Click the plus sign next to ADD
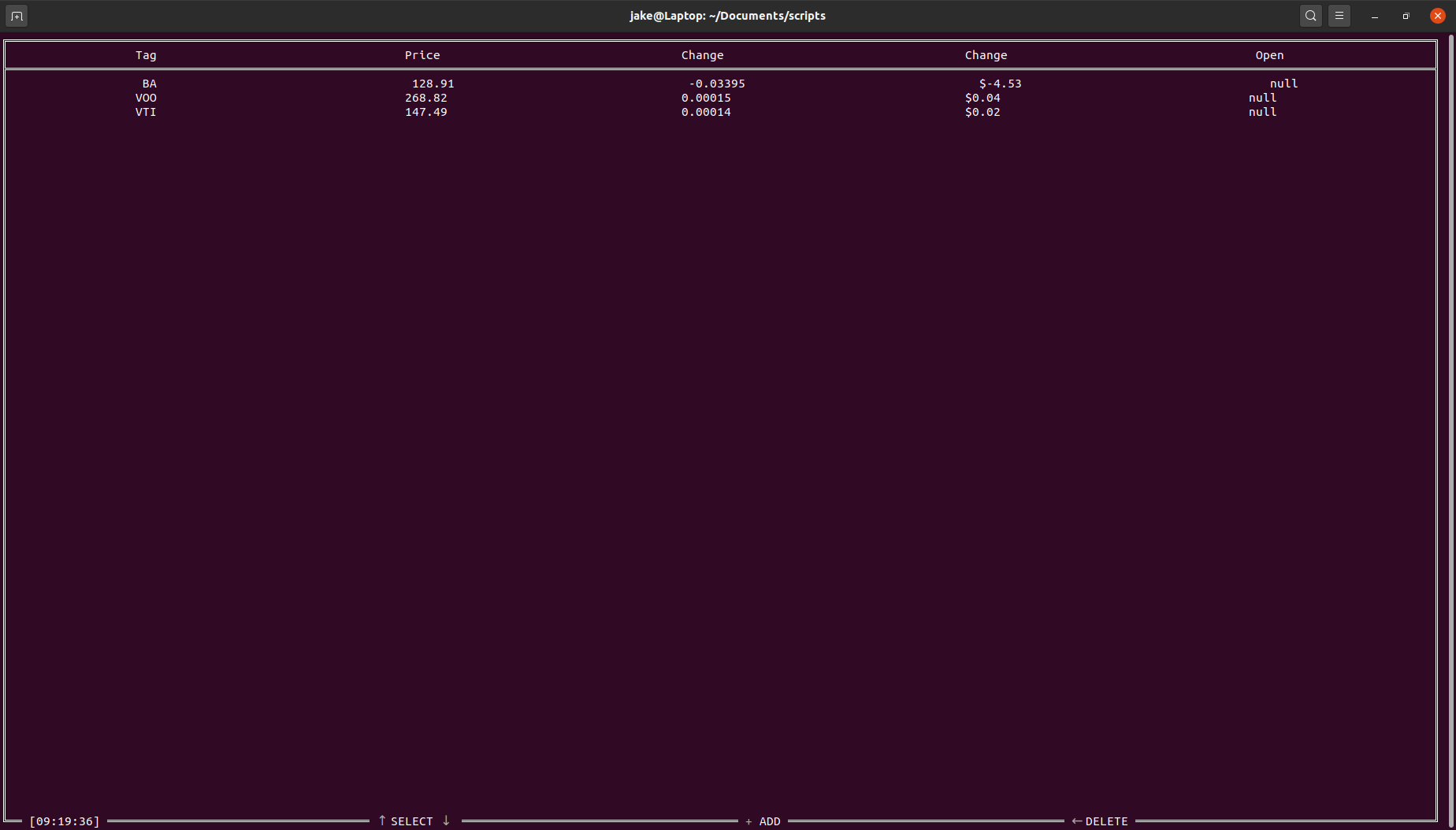Screen dimensions: 1456x830 pos(748,821)
